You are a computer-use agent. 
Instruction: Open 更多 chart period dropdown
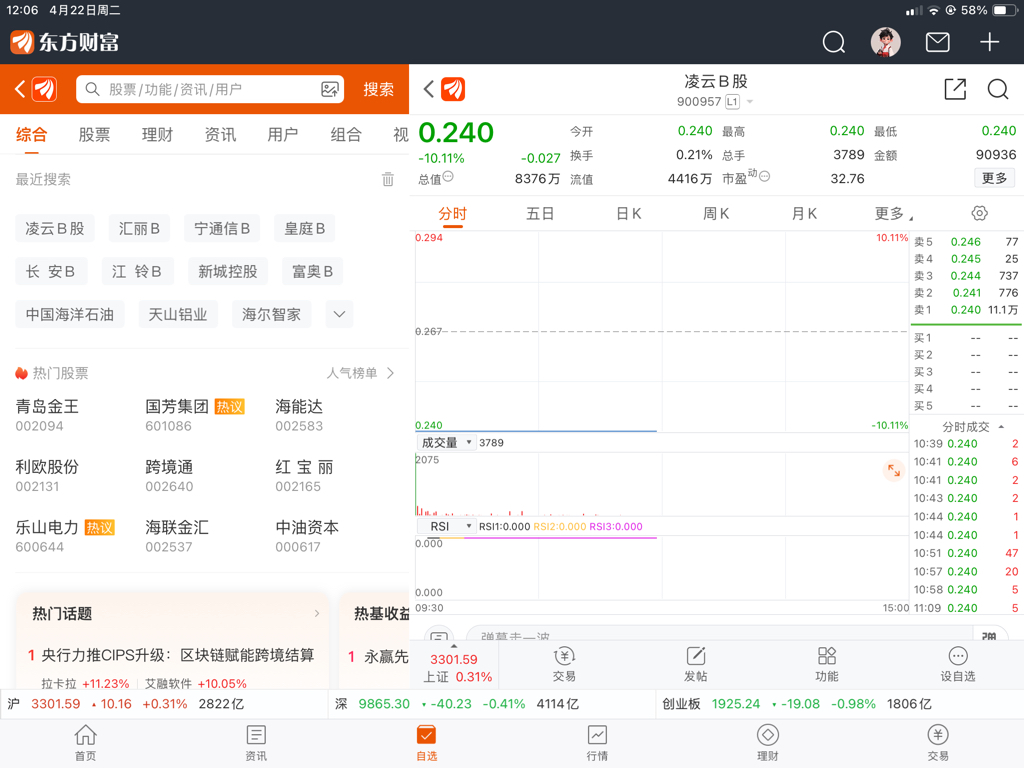click(893, 214)
